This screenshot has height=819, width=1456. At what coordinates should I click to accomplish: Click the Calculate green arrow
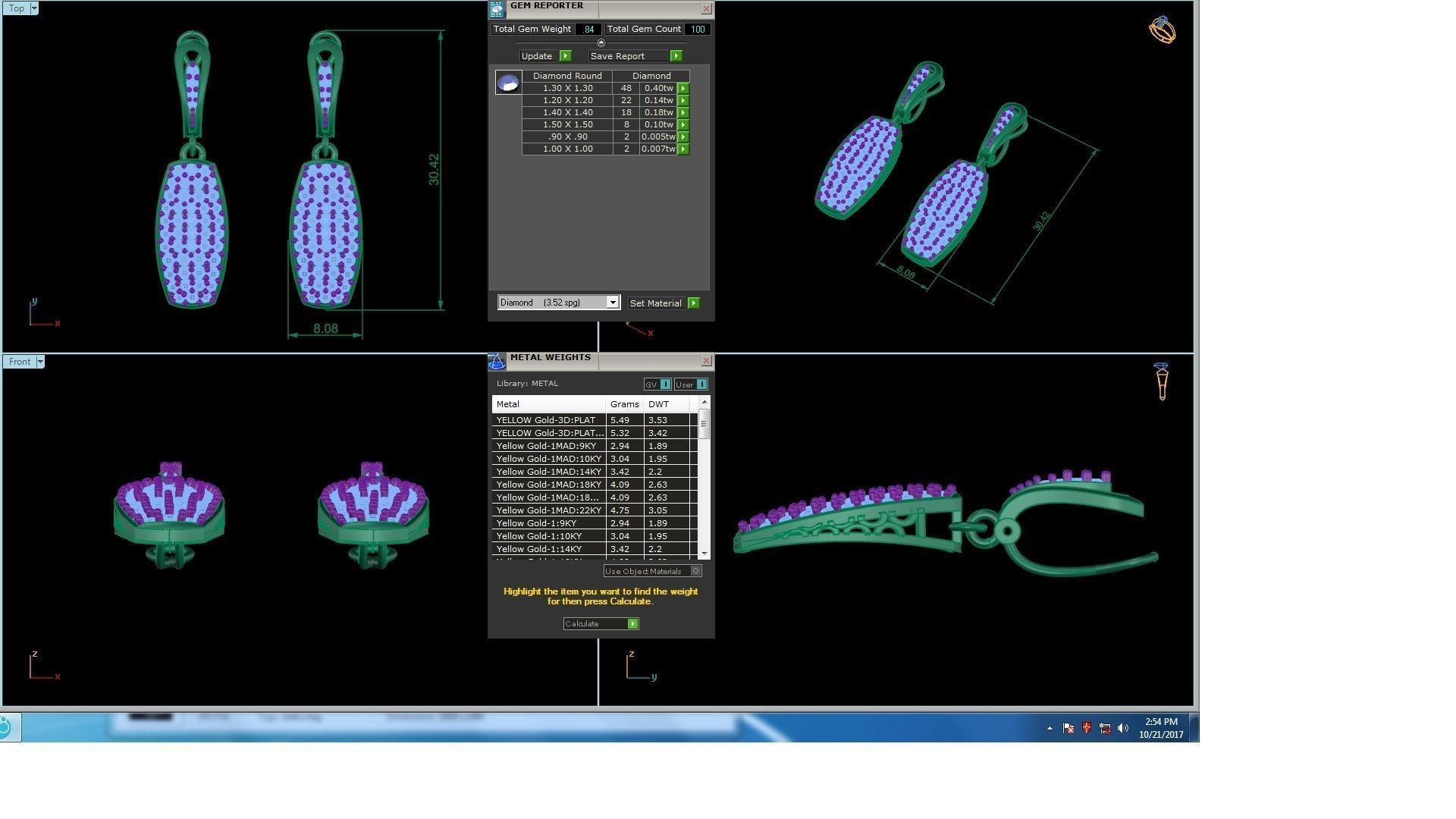click(x=632, y=623)
